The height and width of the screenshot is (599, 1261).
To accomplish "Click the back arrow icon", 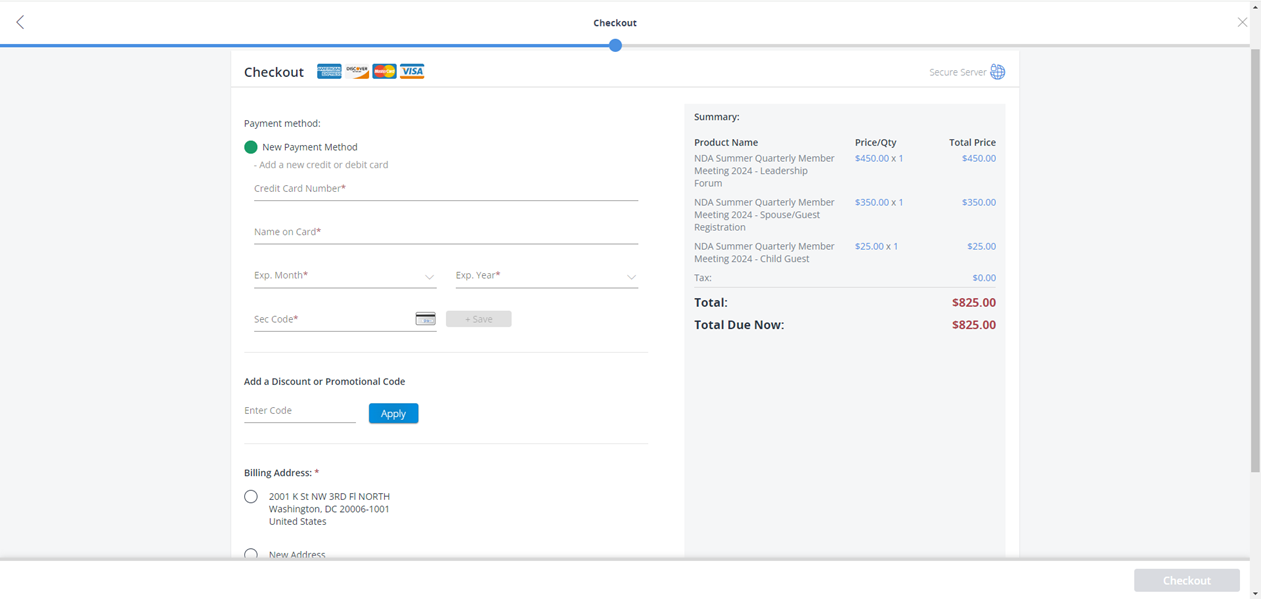I will click(x=20, y=22).
